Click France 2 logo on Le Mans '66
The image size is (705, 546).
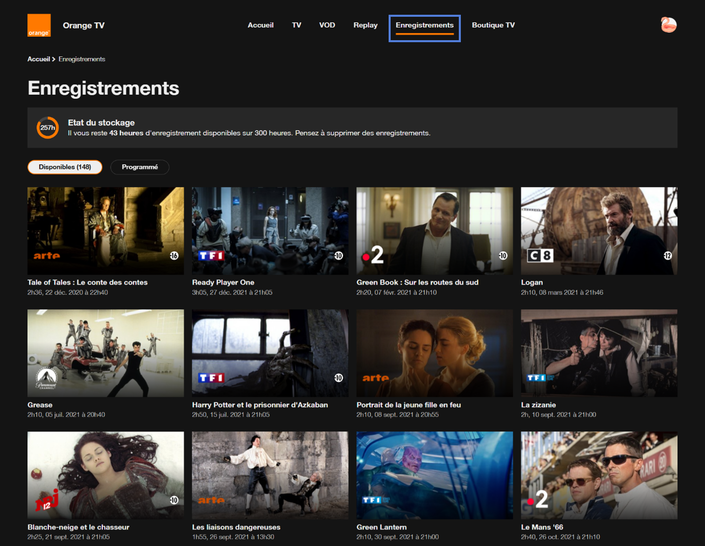(538, 500)
